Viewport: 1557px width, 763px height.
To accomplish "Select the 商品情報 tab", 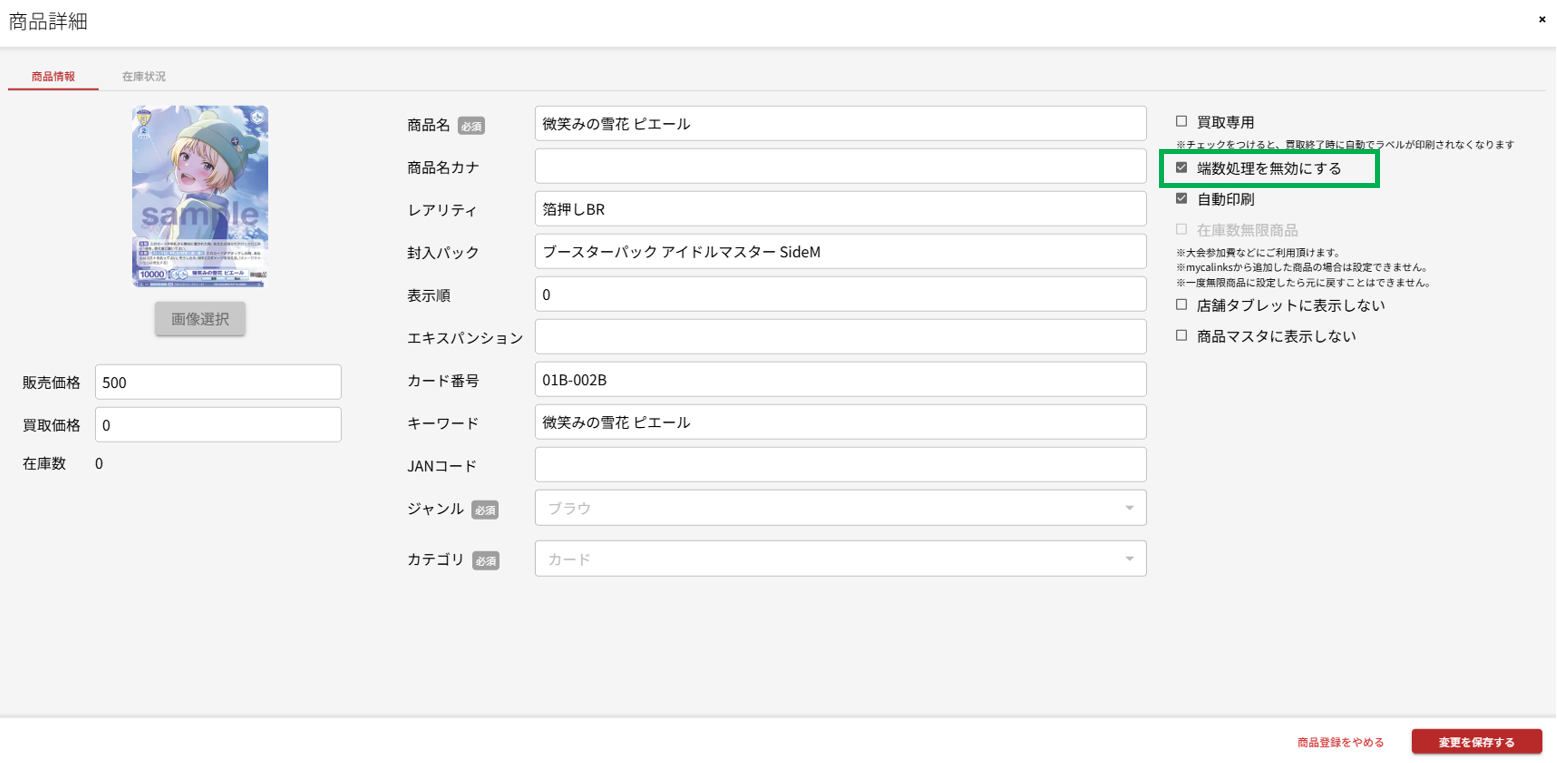I will pos(53,76).
